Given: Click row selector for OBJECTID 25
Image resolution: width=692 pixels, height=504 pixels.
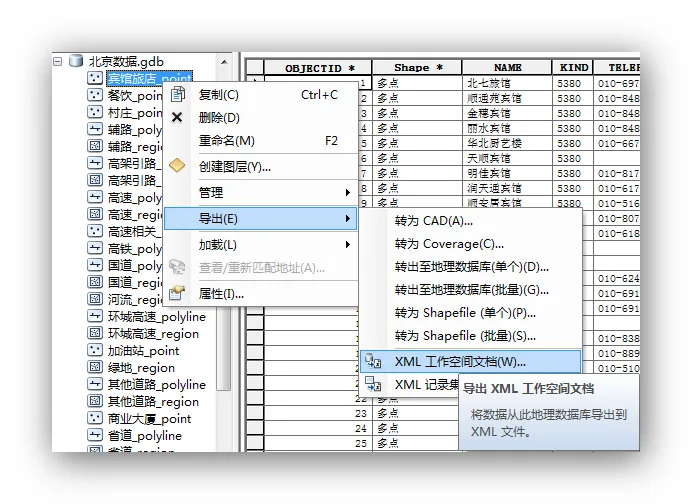Looking at the screenshot, I should tap(255, 443).
